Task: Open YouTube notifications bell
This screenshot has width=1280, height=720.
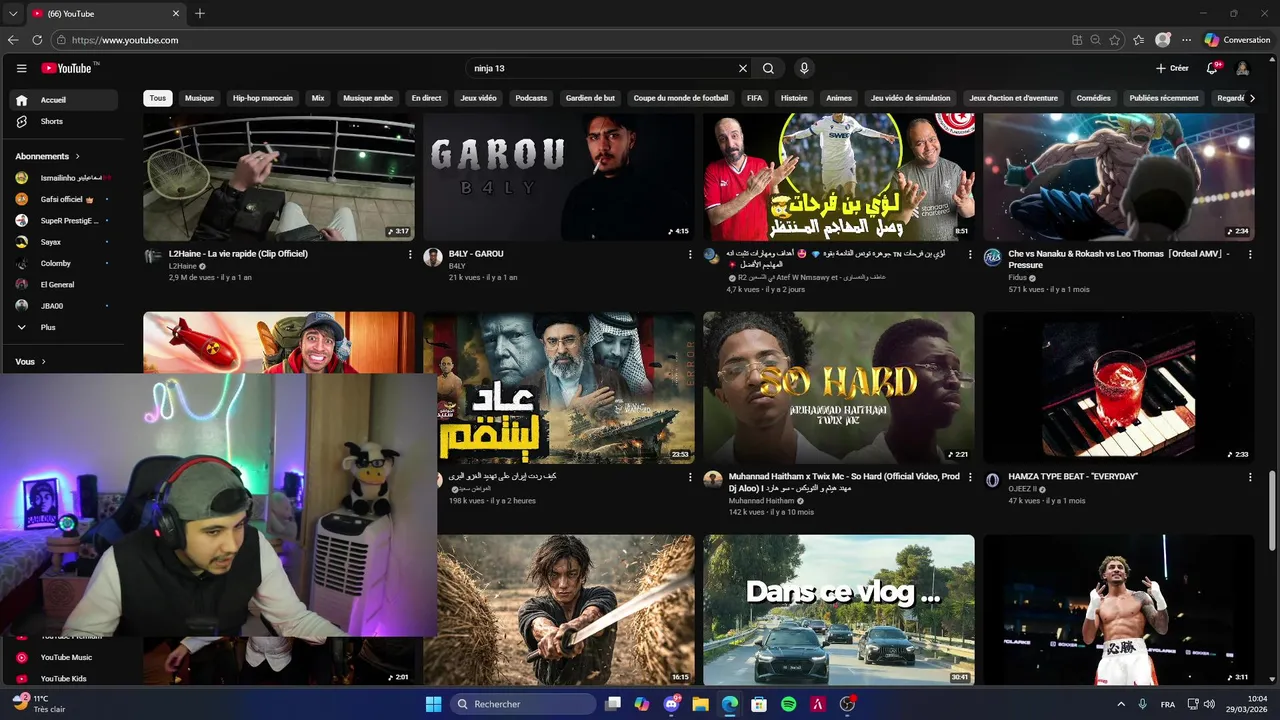Action: pos(1212,68)
